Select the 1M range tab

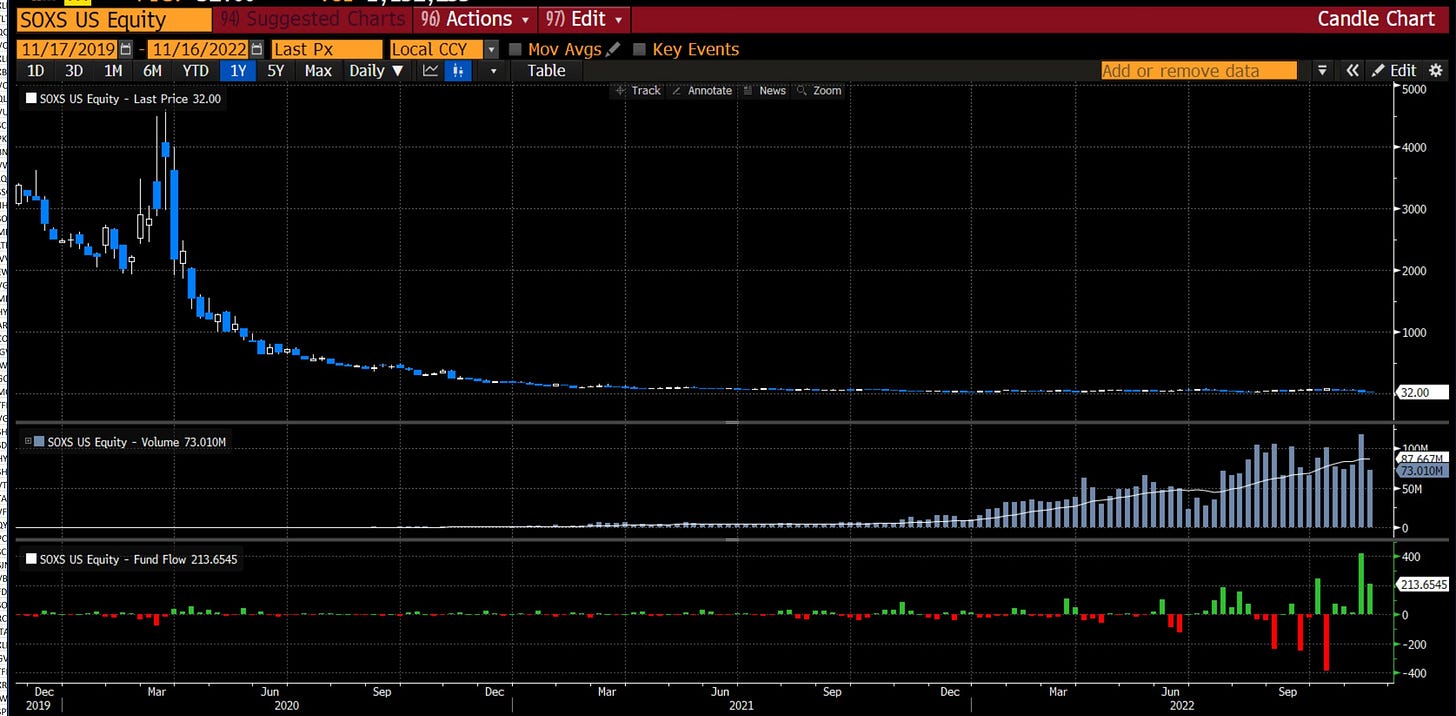113,70
